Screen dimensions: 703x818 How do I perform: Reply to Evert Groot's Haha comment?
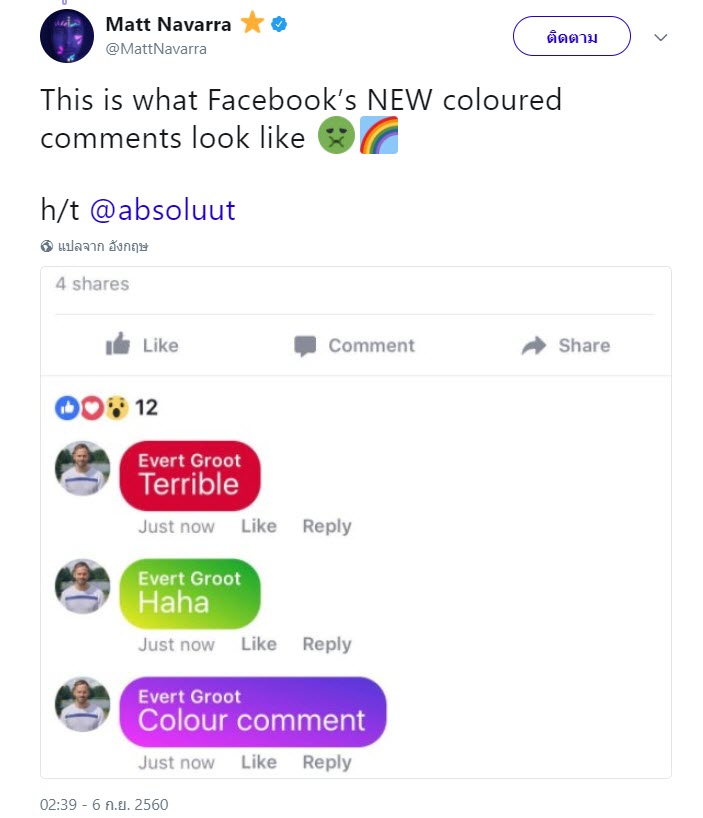[x=325, y=644]
